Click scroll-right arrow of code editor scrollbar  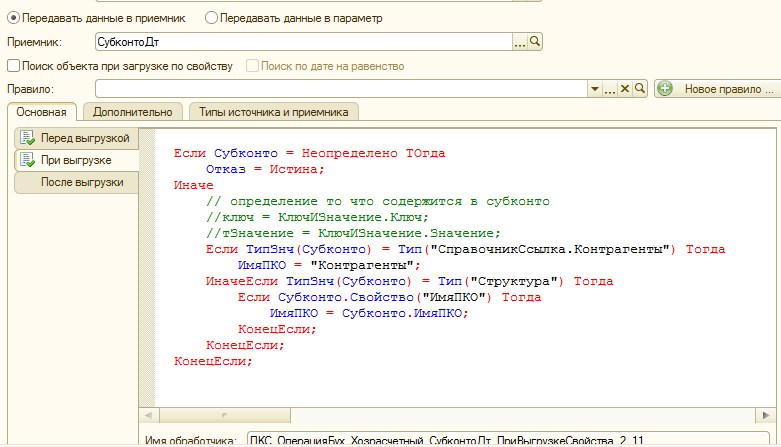coord(766,415)
